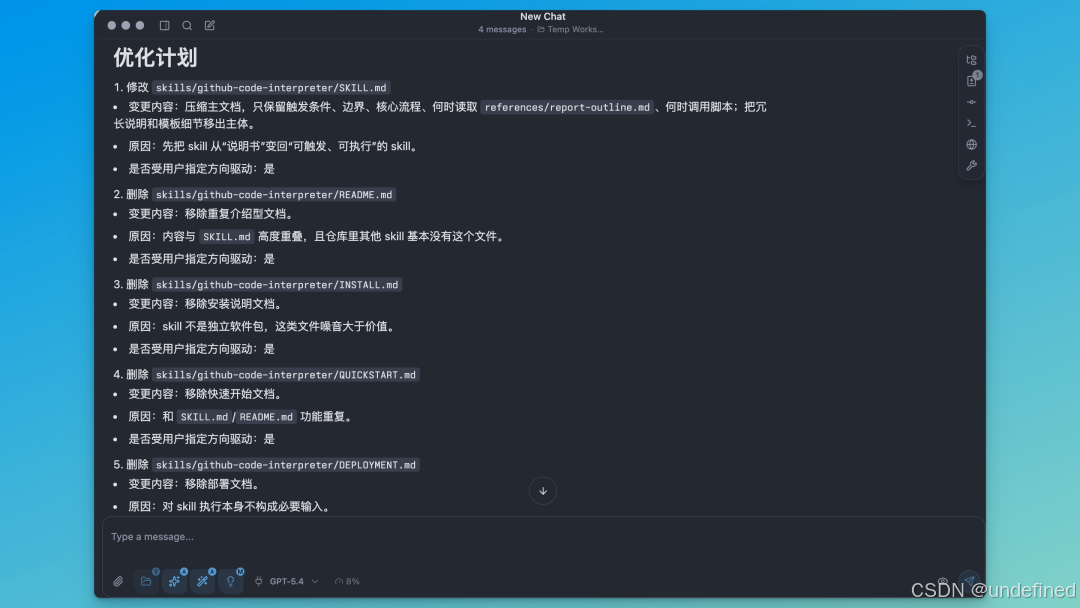1080x608 pixels.
Task: Click line 原因：skill 不是独立软件包
Action: (263, 326)
